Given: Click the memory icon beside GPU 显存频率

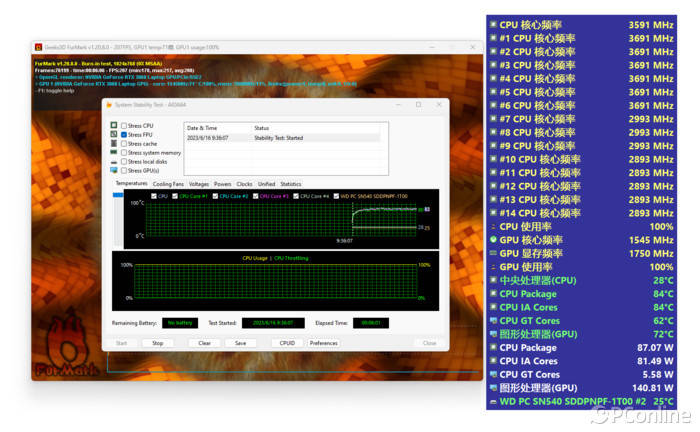Looking at the screenshot, I should [493, 253].
